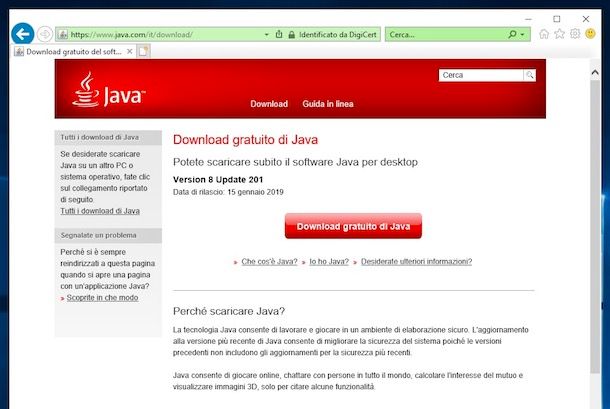This screenshot has height=409, width=610.
Task: Click the scrollbar up arrow
Action: [x=595, y=72]
